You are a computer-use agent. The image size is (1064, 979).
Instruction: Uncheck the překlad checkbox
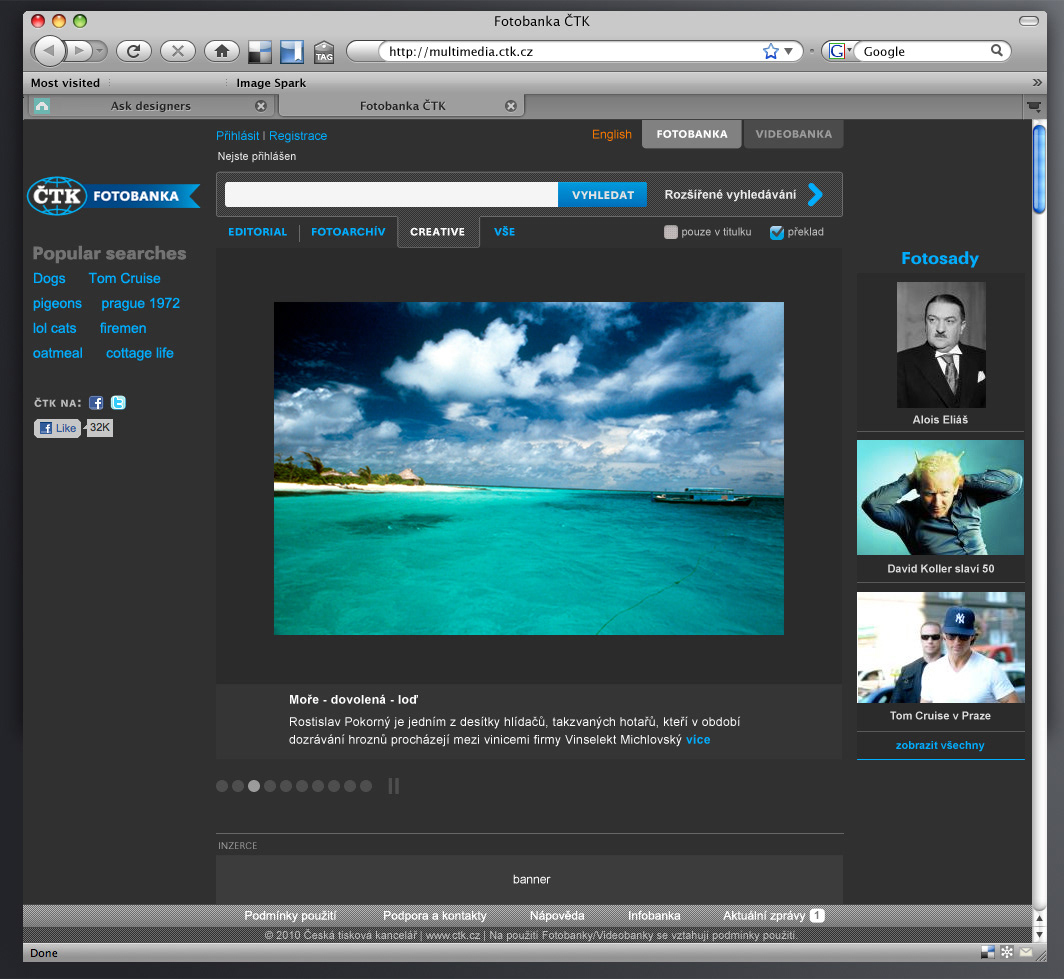[777, 232]
